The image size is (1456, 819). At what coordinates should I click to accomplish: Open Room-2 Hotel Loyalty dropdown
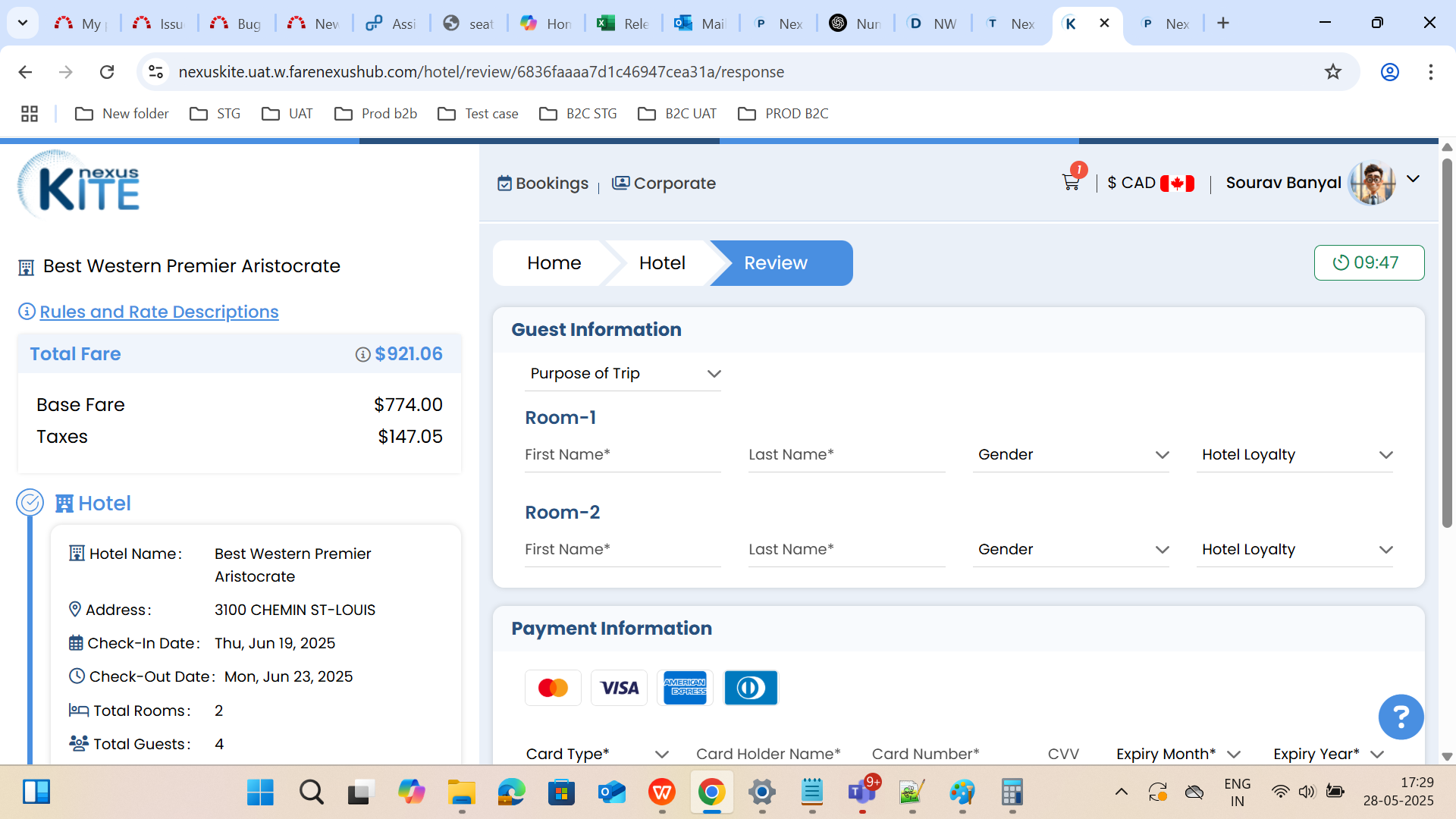[1294, 550]
